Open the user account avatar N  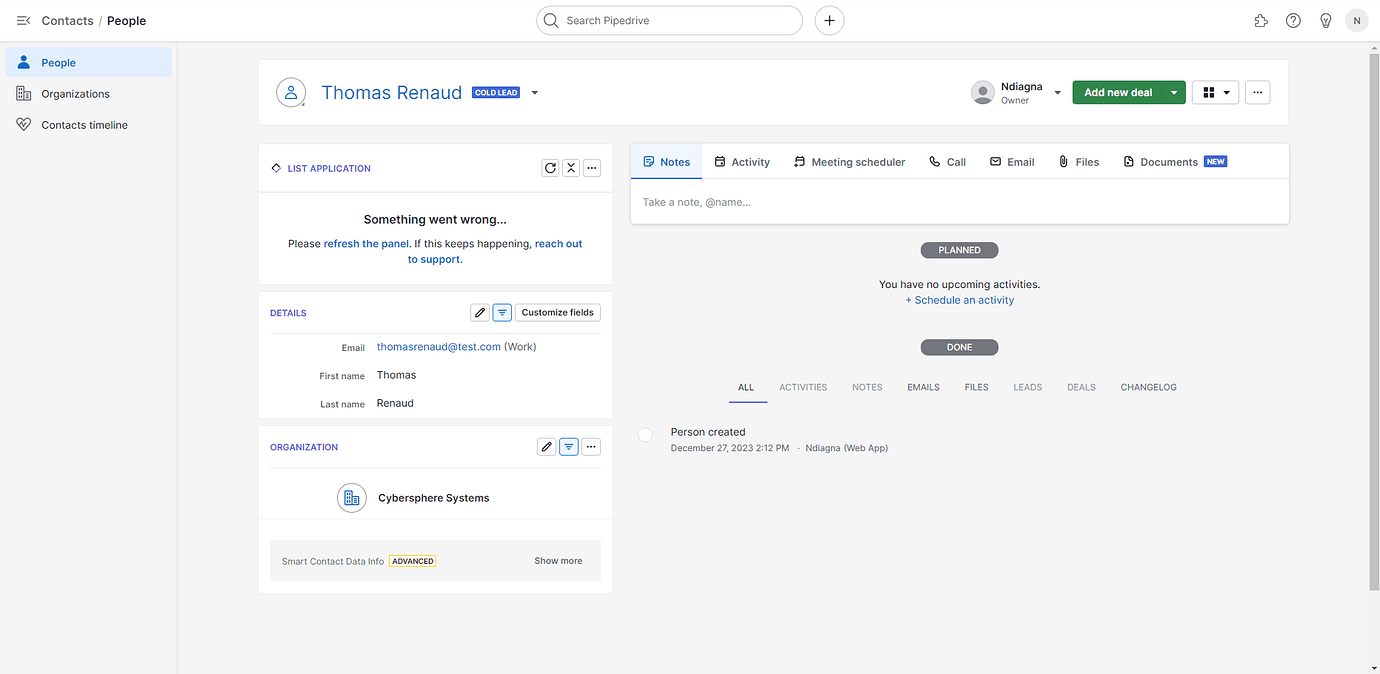(1357, 20)
